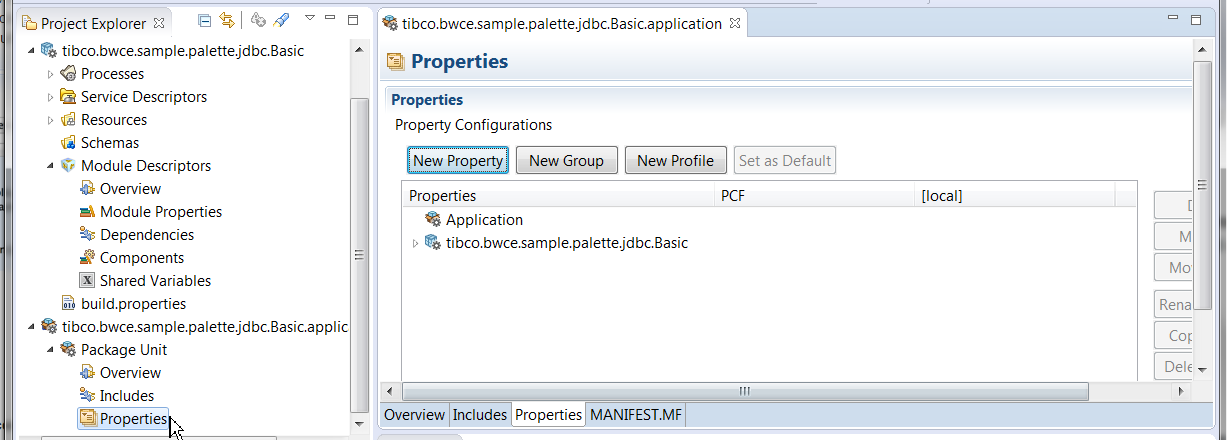Close the Project Explorer tab with X
The height and width of the screenshot is (440, 1227).
pos(157,22)
